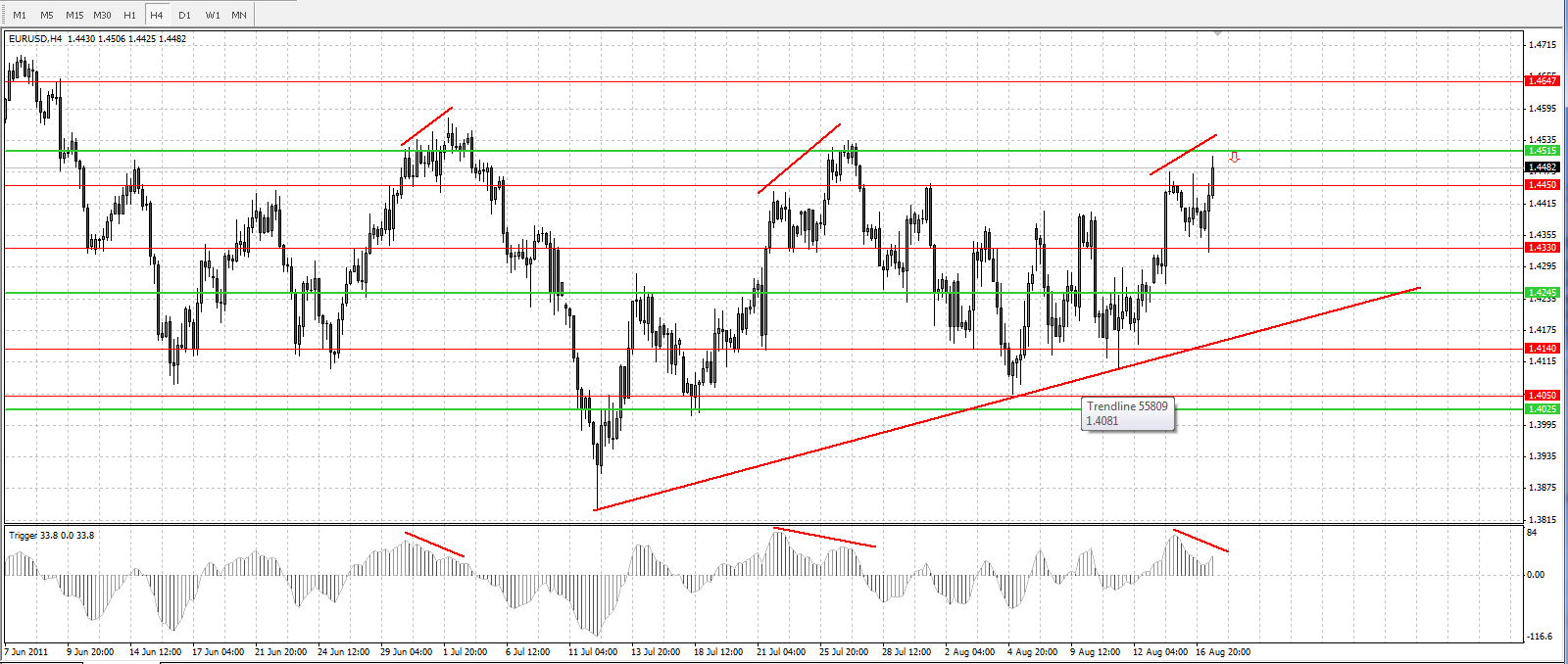
Task: Select the active H4 timeframe button
Action: point(157,15)
